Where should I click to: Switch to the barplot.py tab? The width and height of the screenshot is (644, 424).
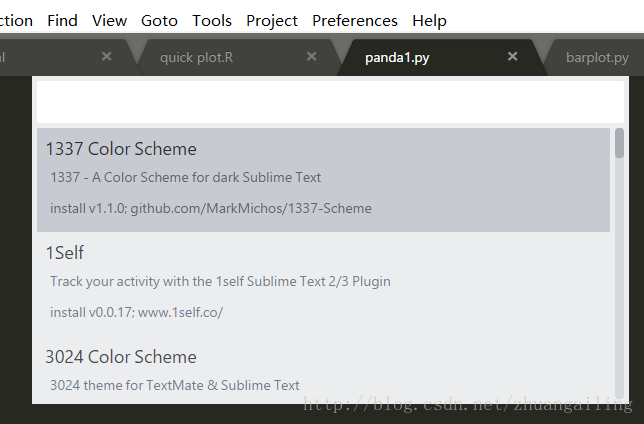(597, 58)
